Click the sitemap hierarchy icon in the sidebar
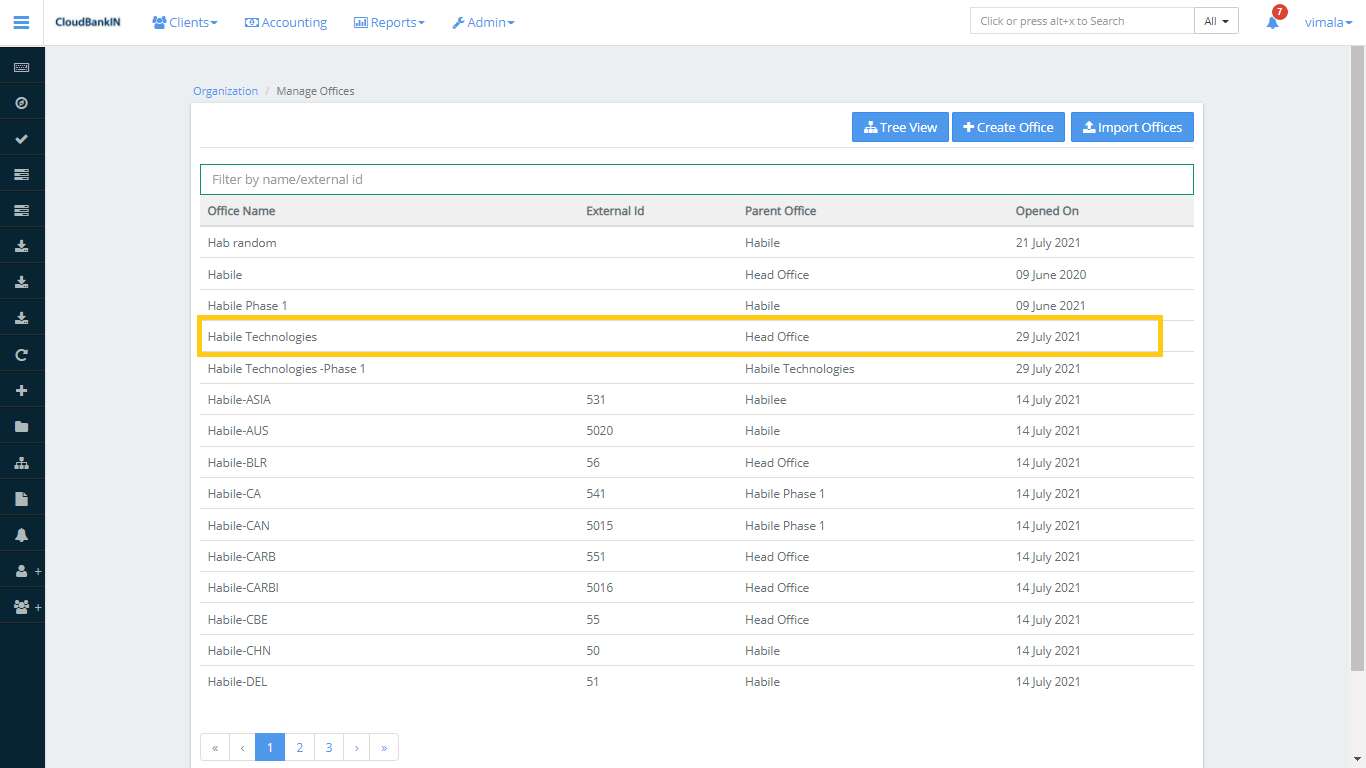This screenshot has width=1366, height=768. click(x=22, y=463)
